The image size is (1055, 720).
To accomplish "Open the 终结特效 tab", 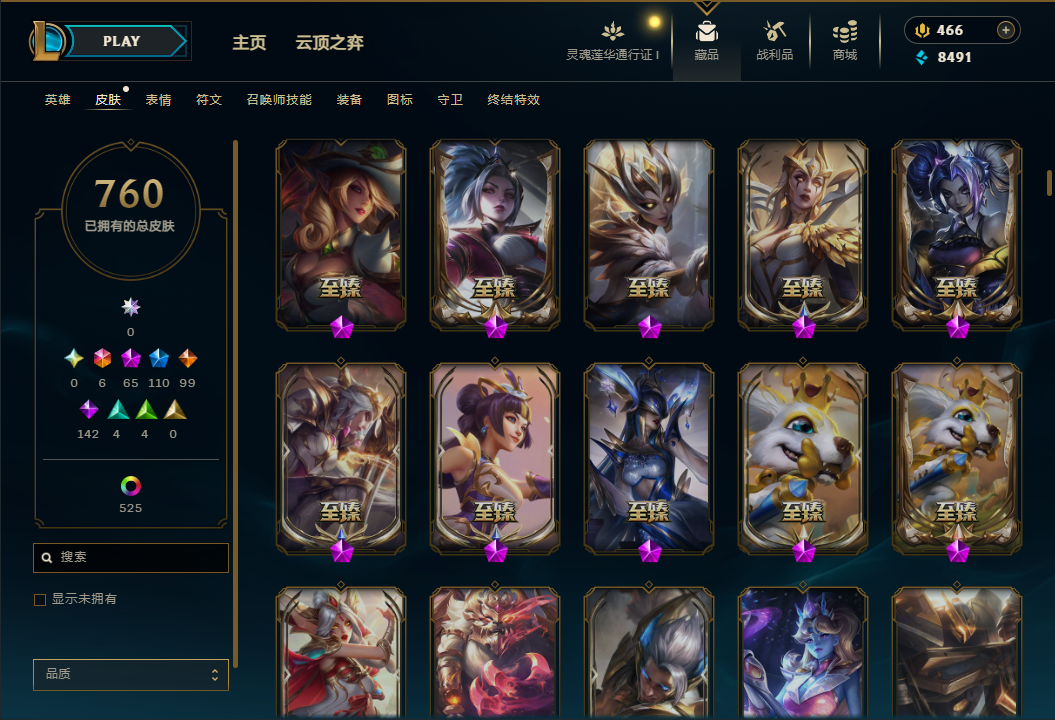I will click(513, 100).
